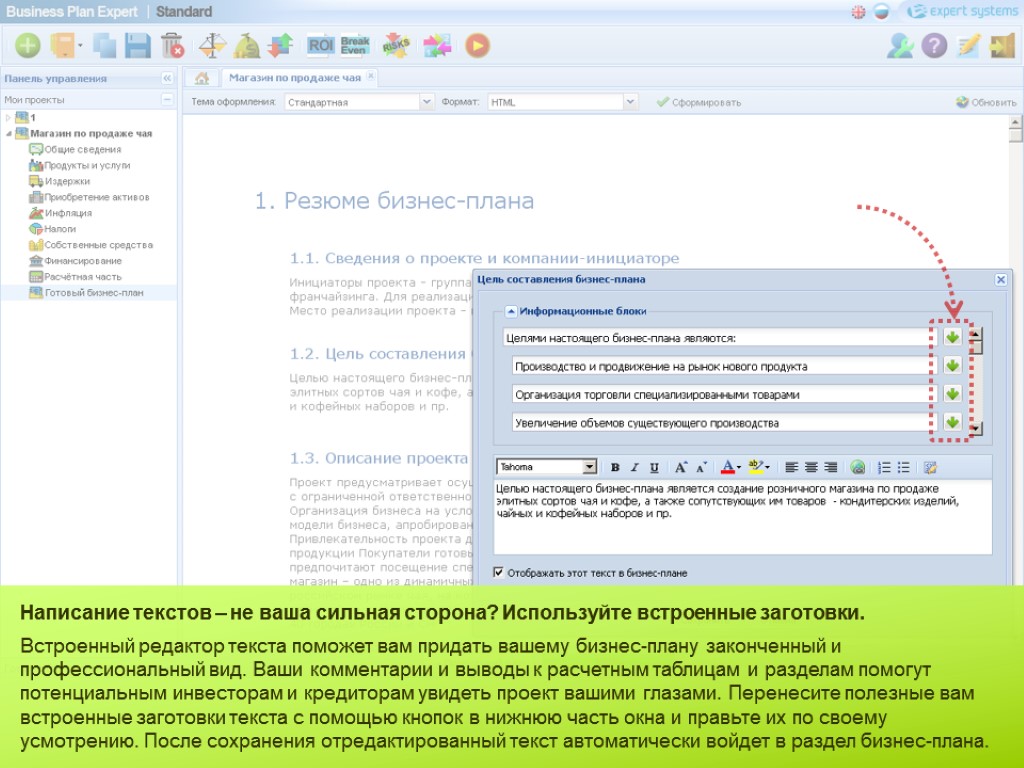Center text in the editor
Screen dimensions: 1024x768
(811, 467)
